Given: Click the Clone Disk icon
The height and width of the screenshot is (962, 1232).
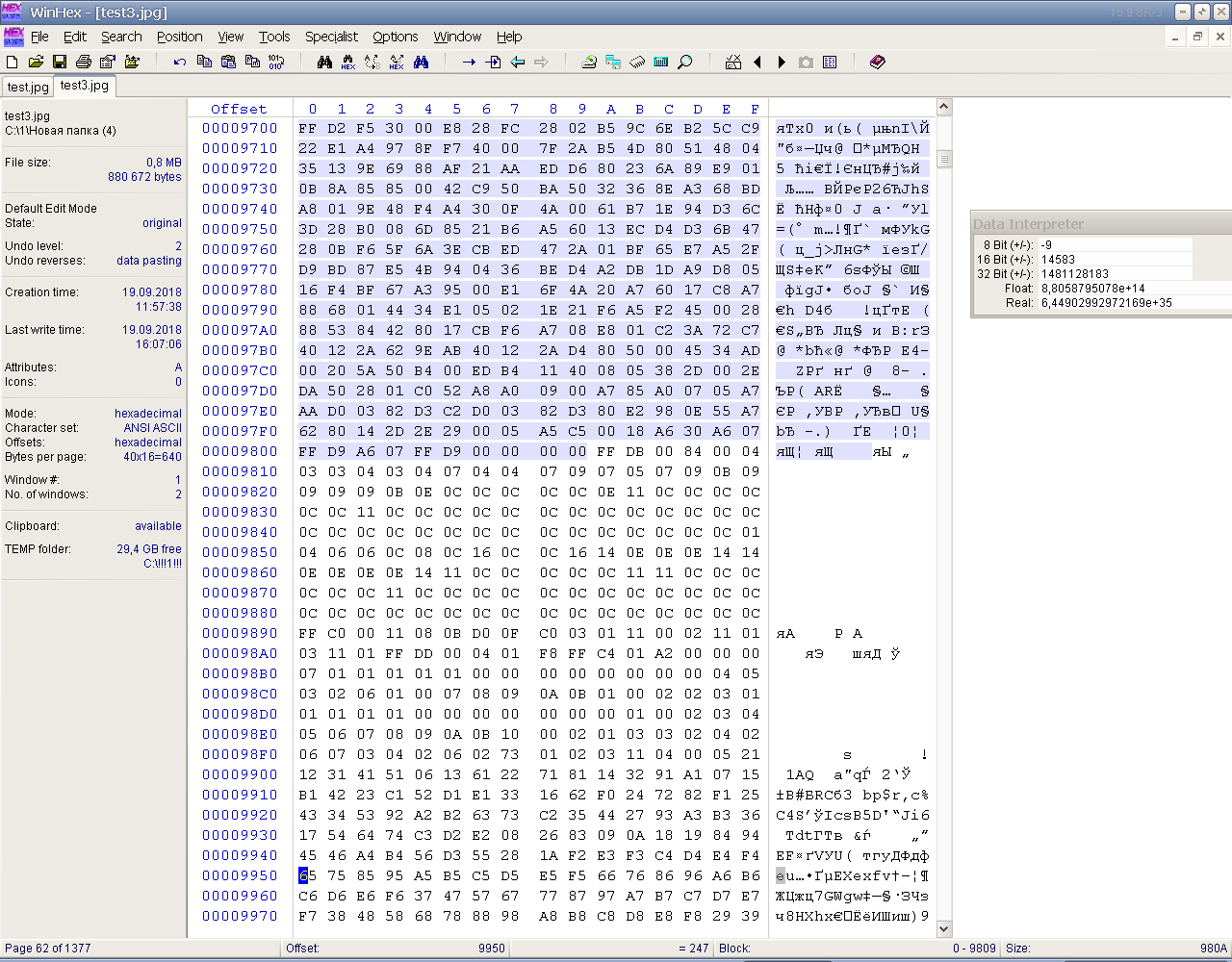Looking at the screenshot, I should coord(613,62).
